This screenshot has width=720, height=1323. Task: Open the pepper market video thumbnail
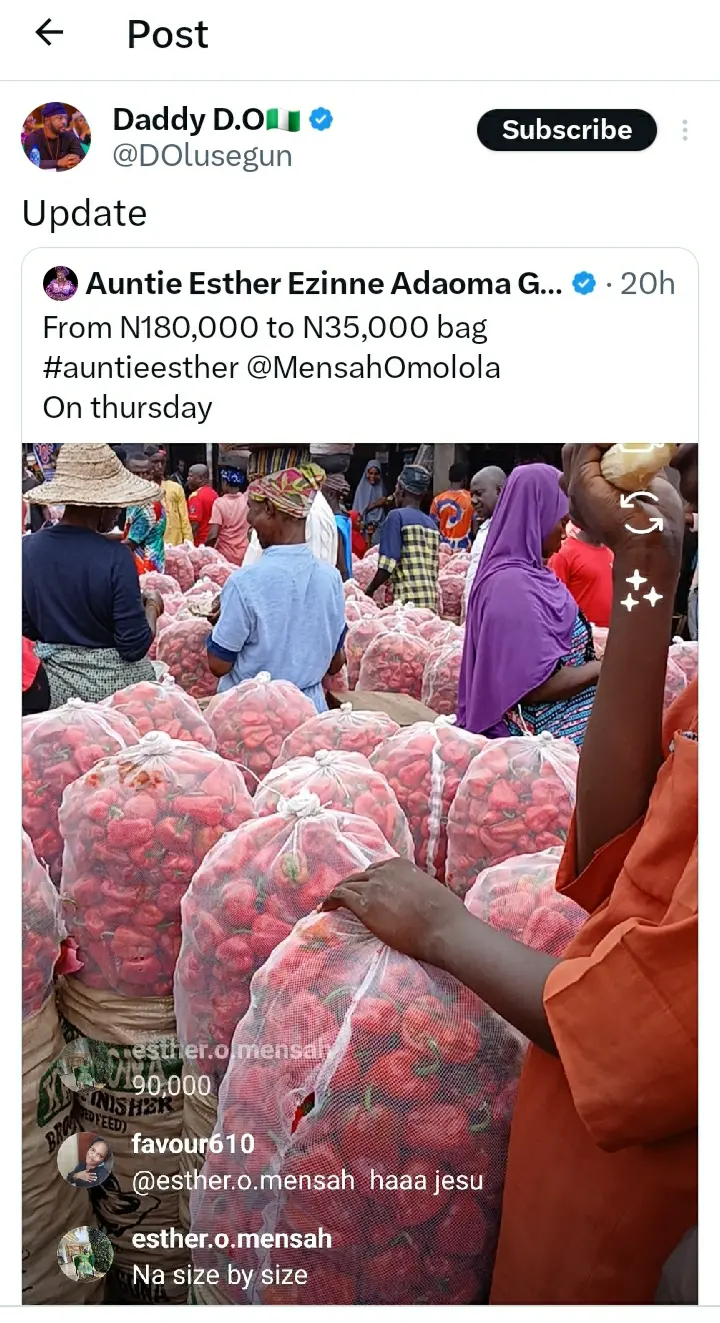coord(360,873)
